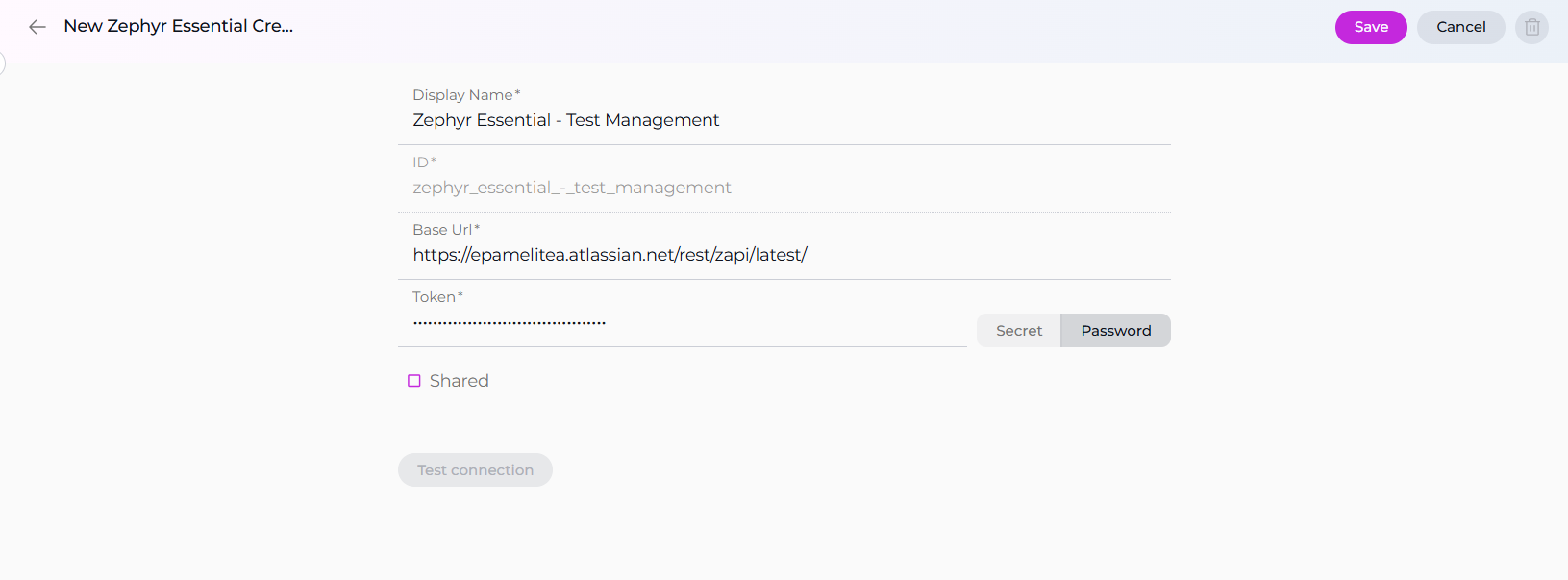This screenshot has height=580, width=1568.
Task: Click the asterisk beside Display Name
Action: click(518, 93)
